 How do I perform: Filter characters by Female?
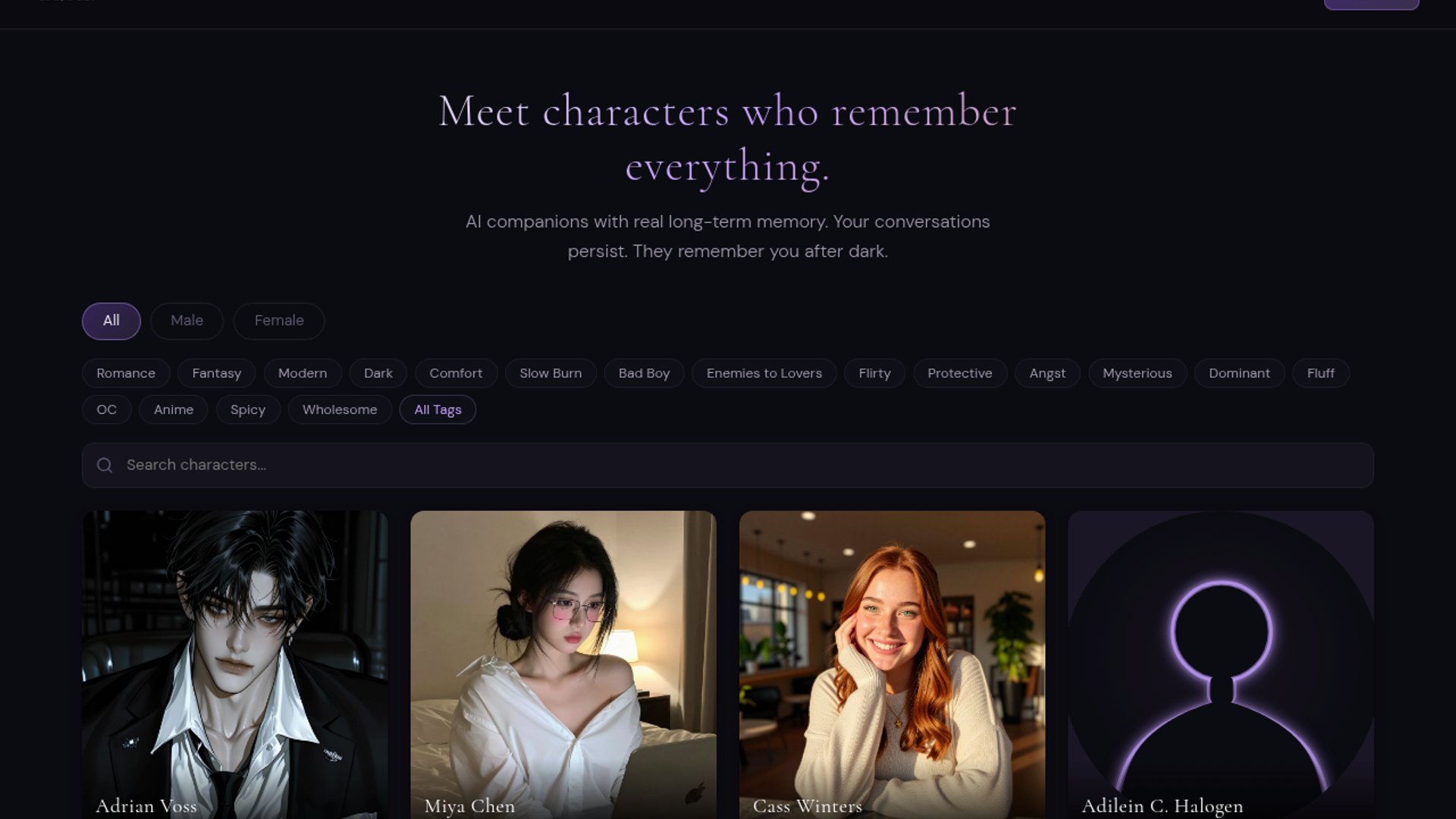(x=279, y=321)
